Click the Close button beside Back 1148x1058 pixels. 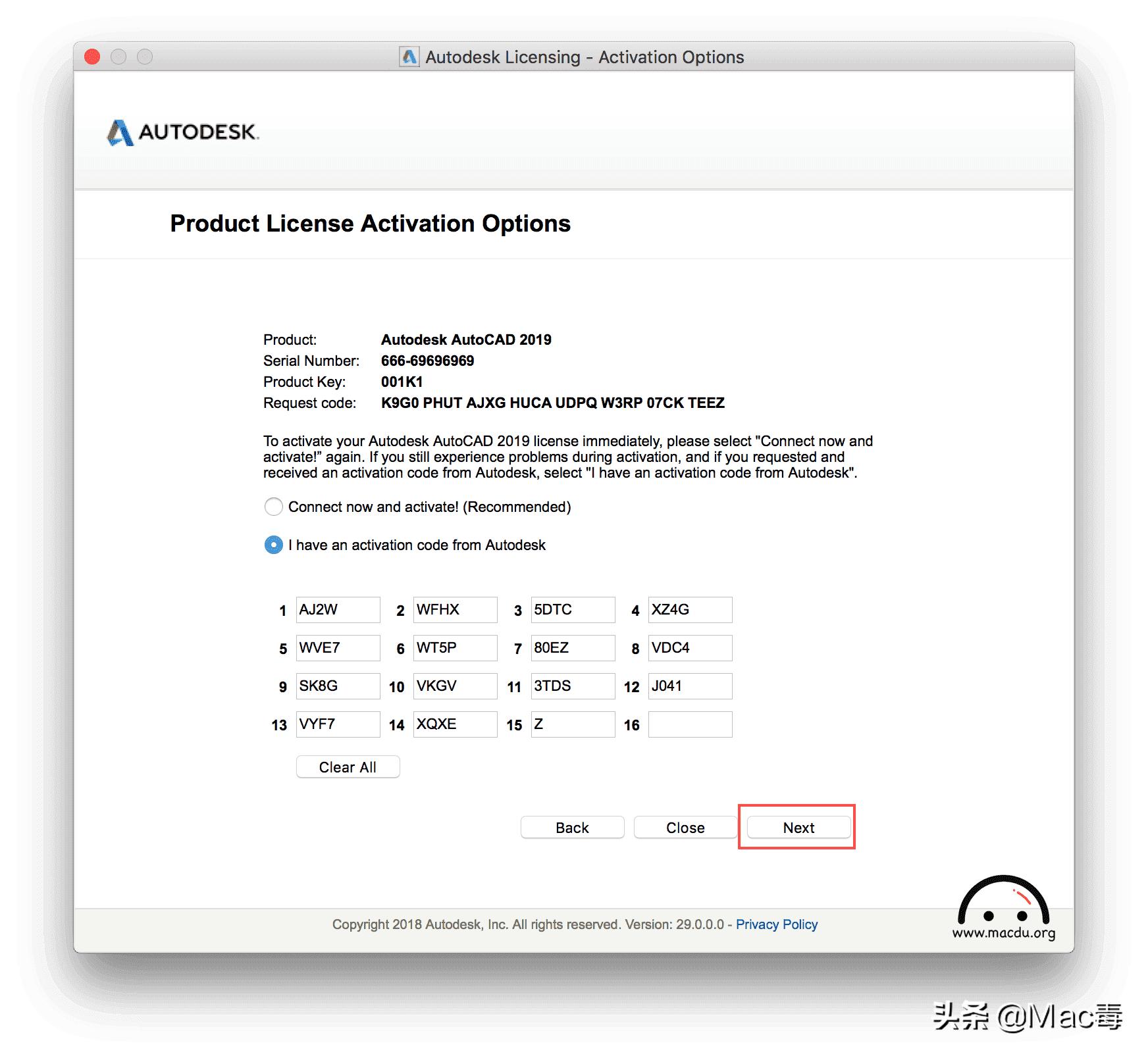point(685,828)
